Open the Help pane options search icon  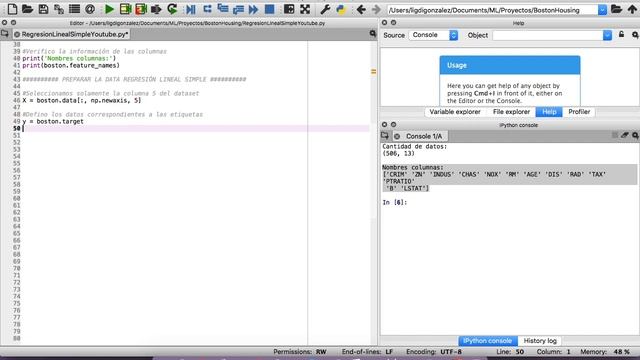click(x=635, y=35)
